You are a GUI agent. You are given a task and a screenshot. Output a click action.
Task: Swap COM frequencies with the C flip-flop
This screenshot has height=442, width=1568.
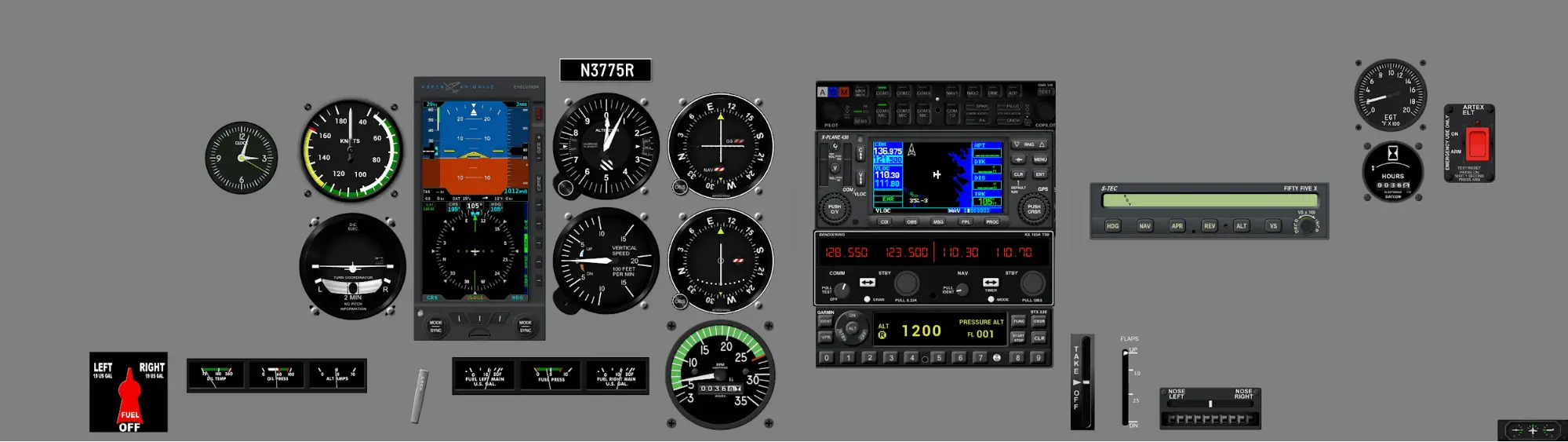(x=860, y=153)
